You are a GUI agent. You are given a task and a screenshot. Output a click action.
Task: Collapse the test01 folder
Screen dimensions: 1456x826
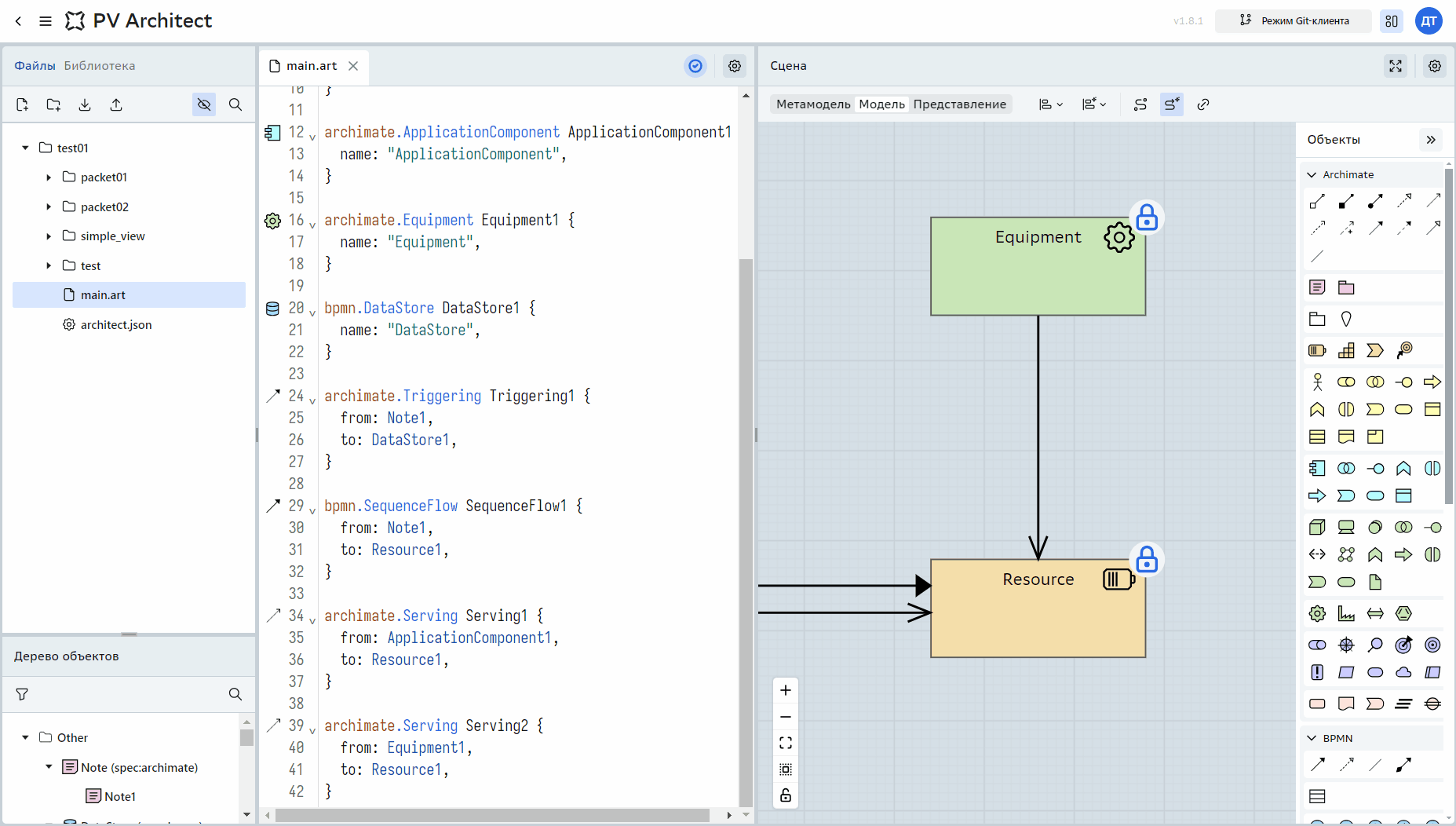25,148
